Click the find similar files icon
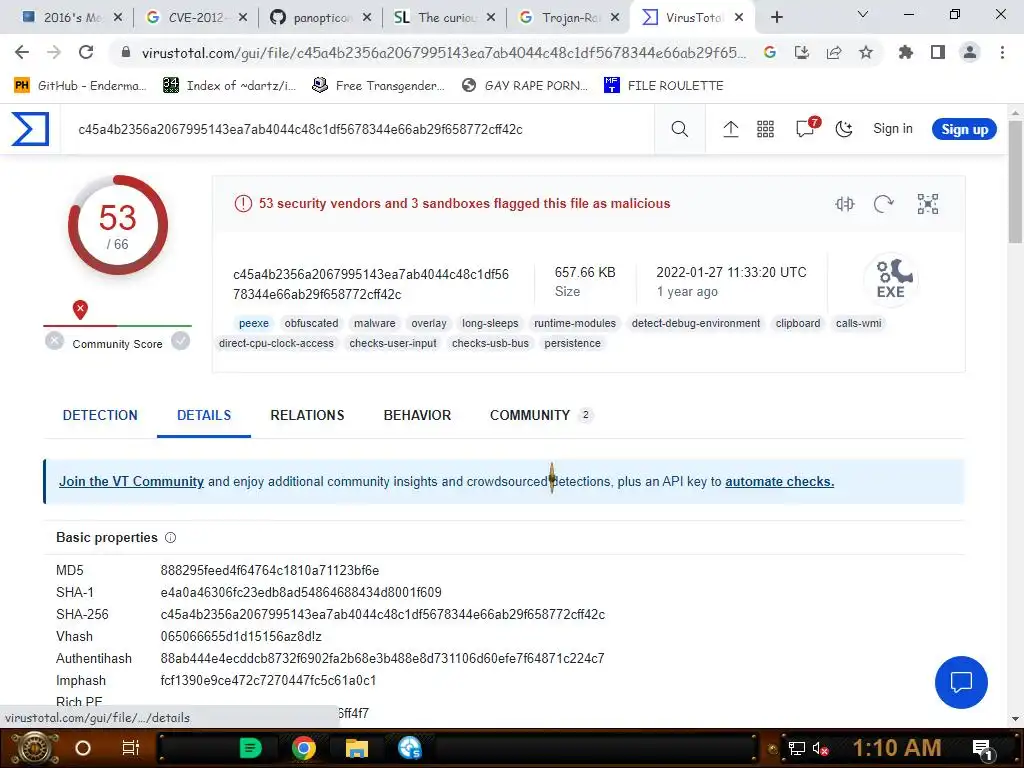Screen dimensions: 1024x768 [x=844, y=204]
